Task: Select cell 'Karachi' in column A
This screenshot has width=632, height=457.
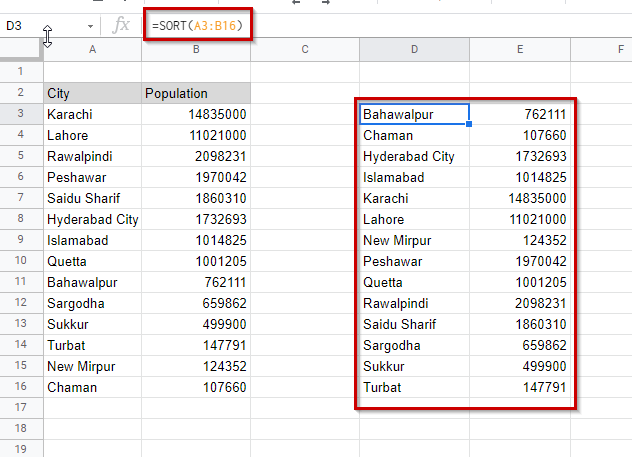Action: pos(92,114)
